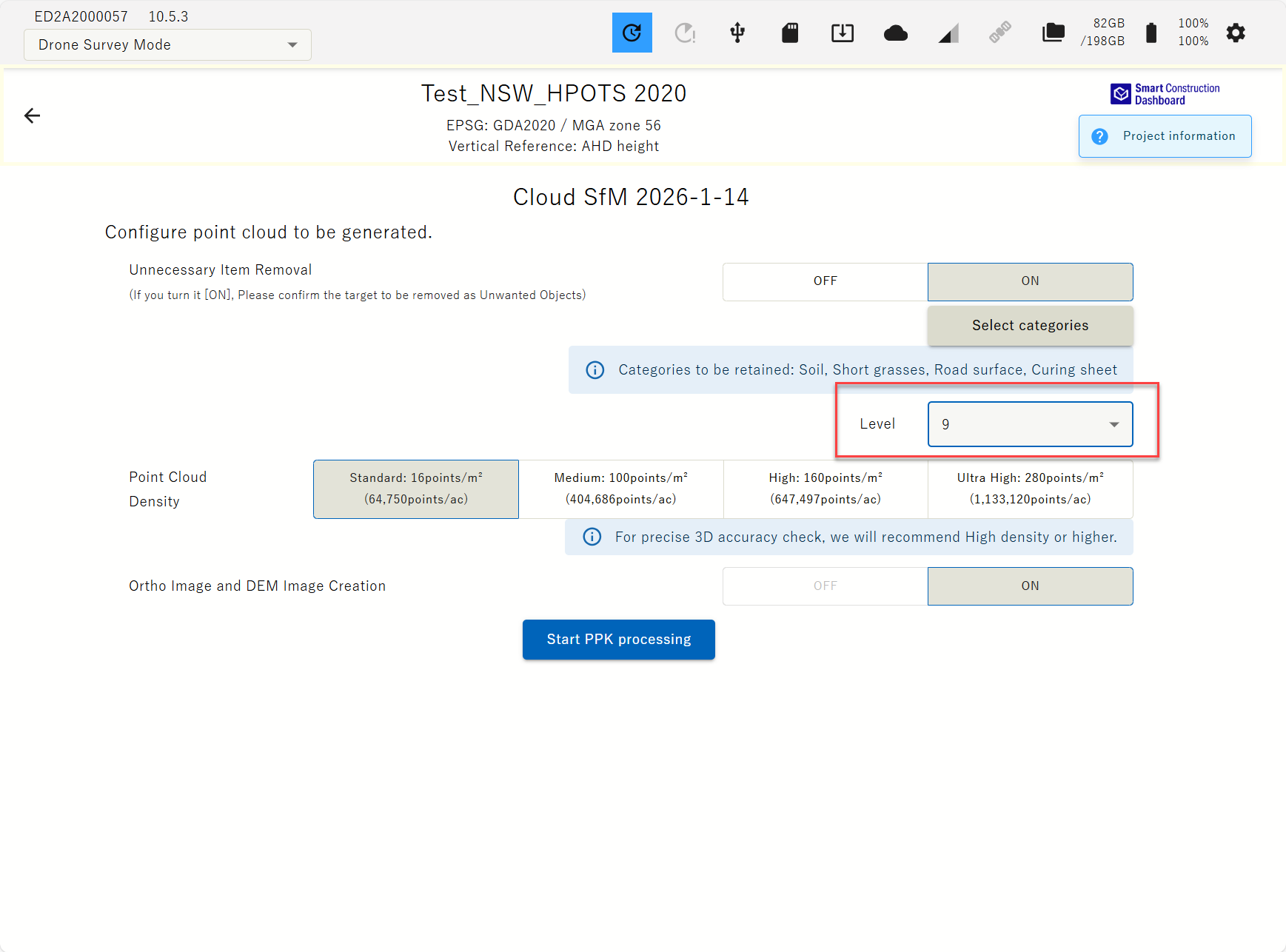Click the Cloud SfM 2026-1-14 heading
1286x952 pixels.
click(631, 197)
